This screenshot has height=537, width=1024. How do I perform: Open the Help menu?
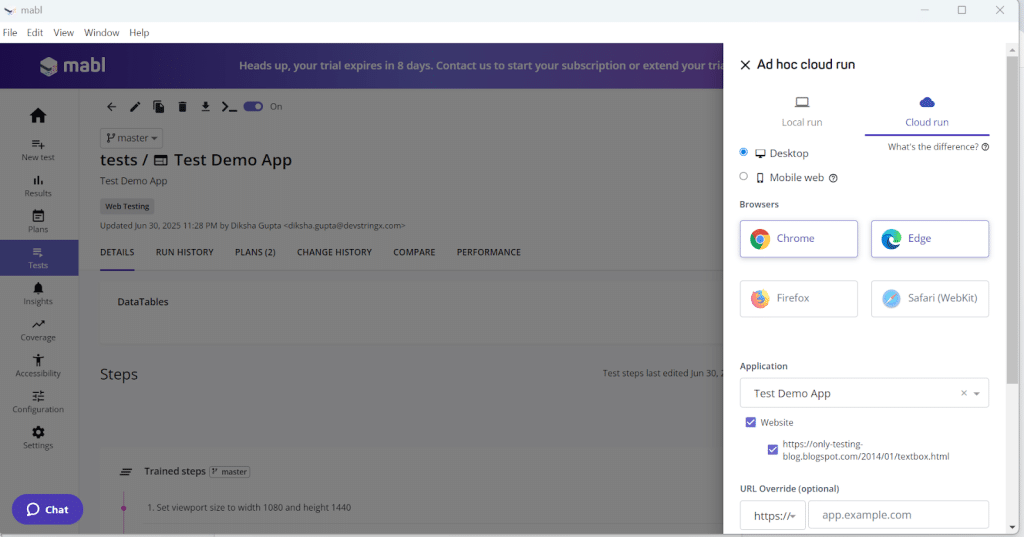(x=139, y=33)
